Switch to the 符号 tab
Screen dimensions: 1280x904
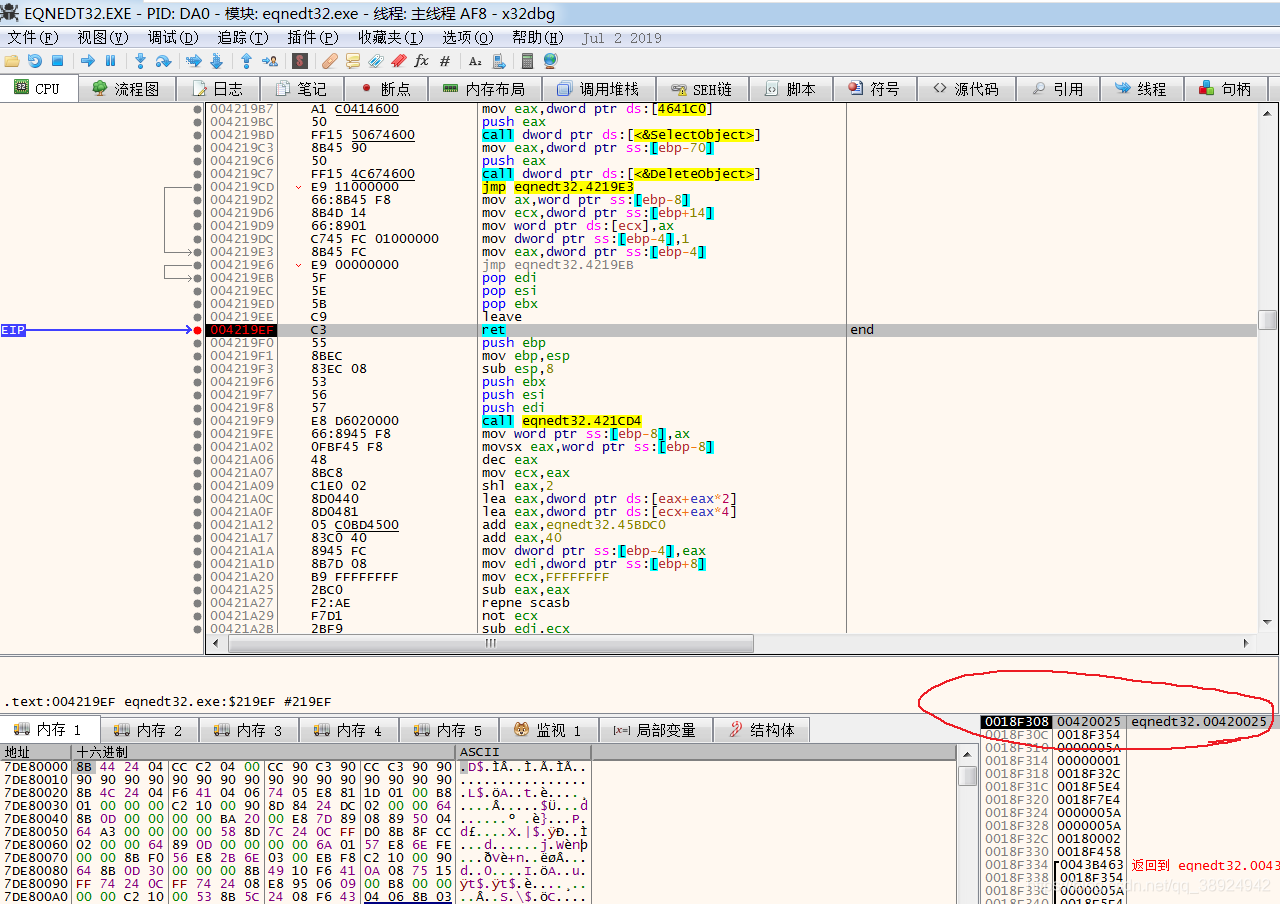pos(874,89)
